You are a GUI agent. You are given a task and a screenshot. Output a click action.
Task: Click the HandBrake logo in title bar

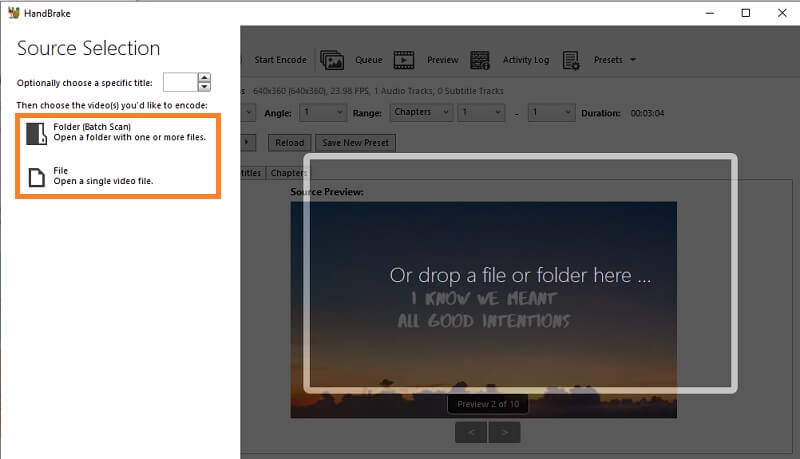13,13
